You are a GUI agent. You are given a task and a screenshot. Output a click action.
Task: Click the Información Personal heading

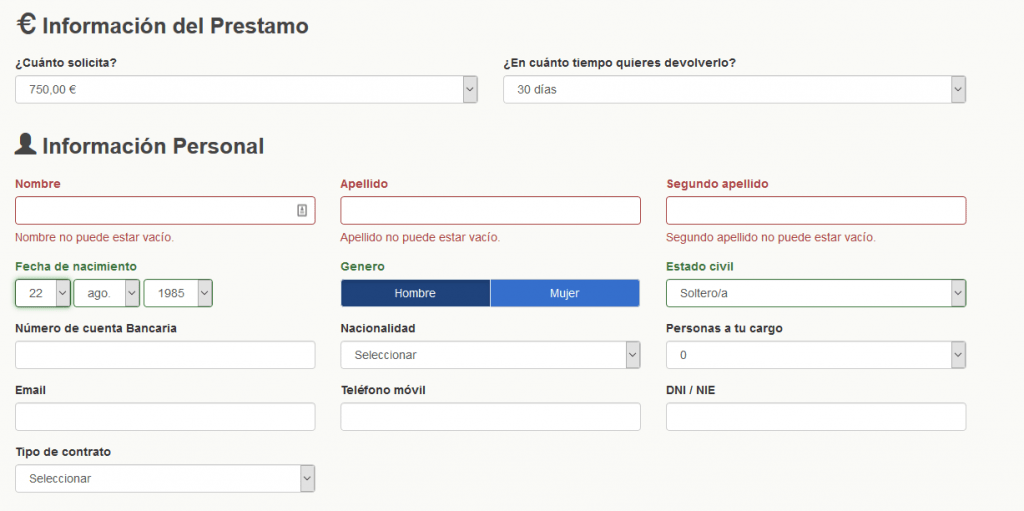(x=153, y=146)
